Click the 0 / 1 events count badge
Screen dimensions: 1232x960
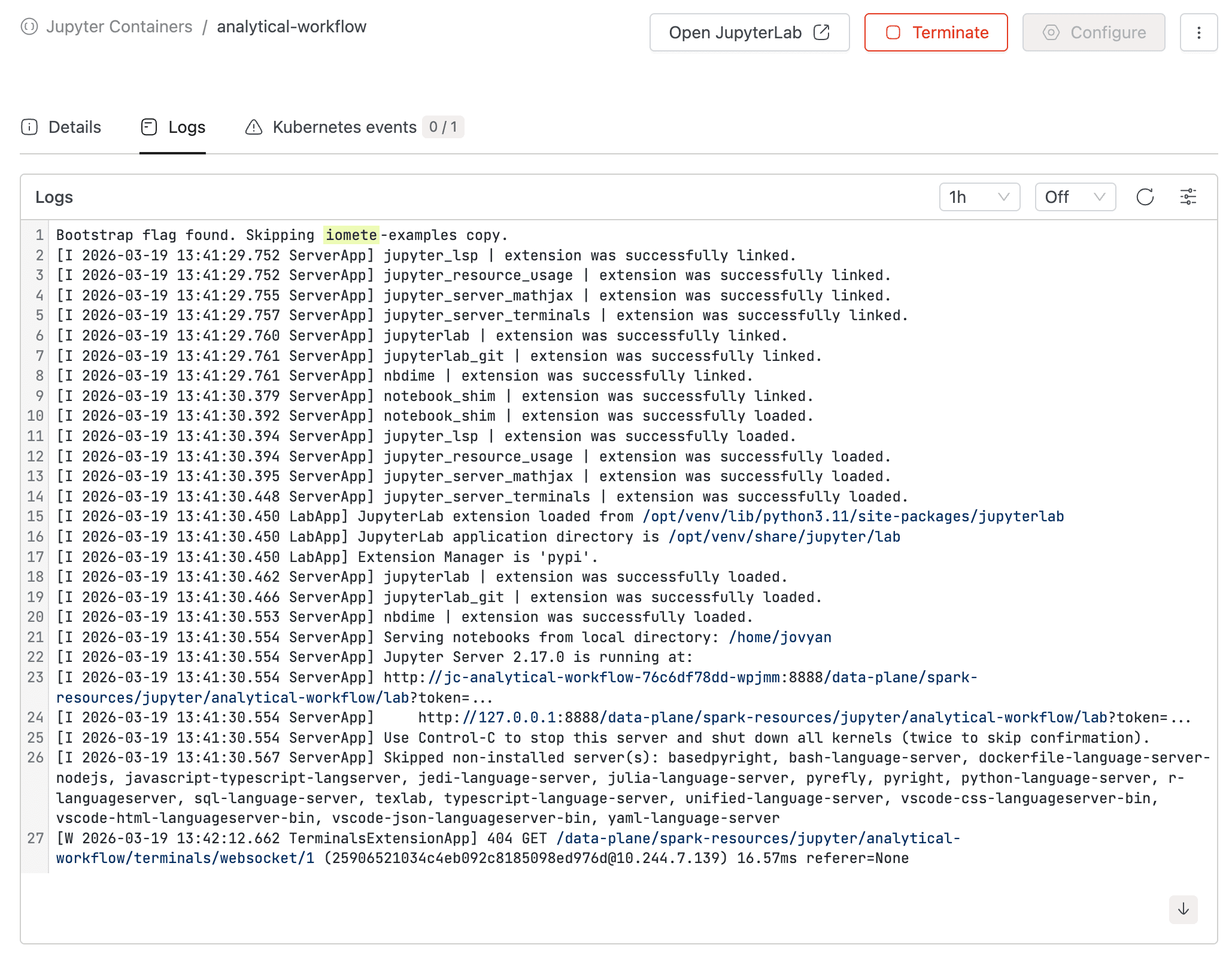pos(443,127)
